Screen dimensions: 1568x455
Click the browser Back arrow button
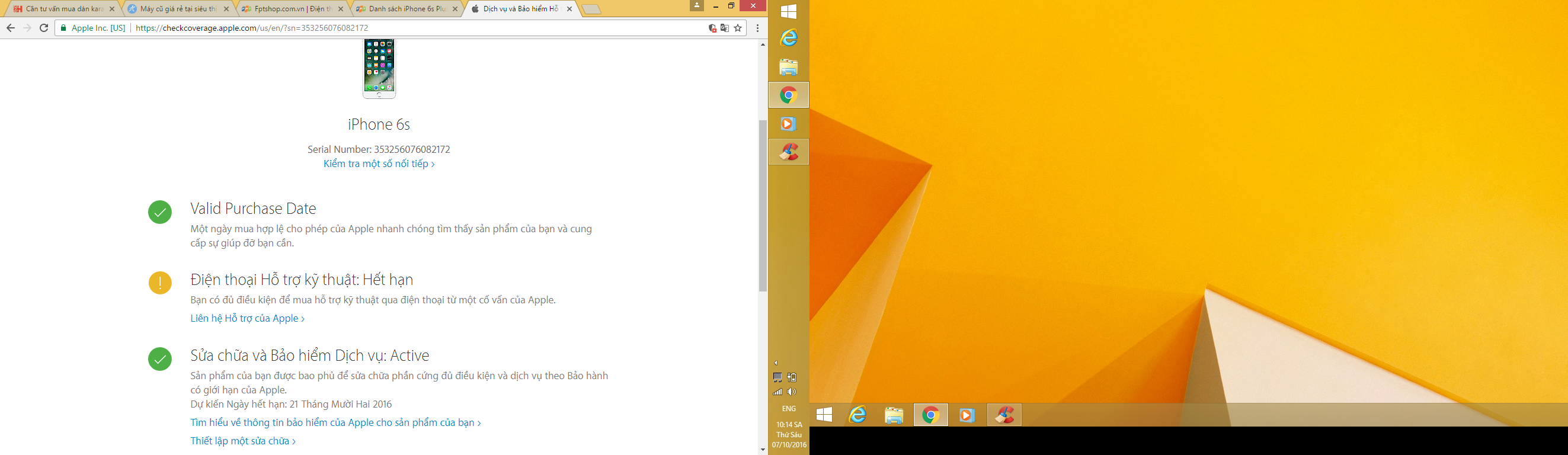10,28
